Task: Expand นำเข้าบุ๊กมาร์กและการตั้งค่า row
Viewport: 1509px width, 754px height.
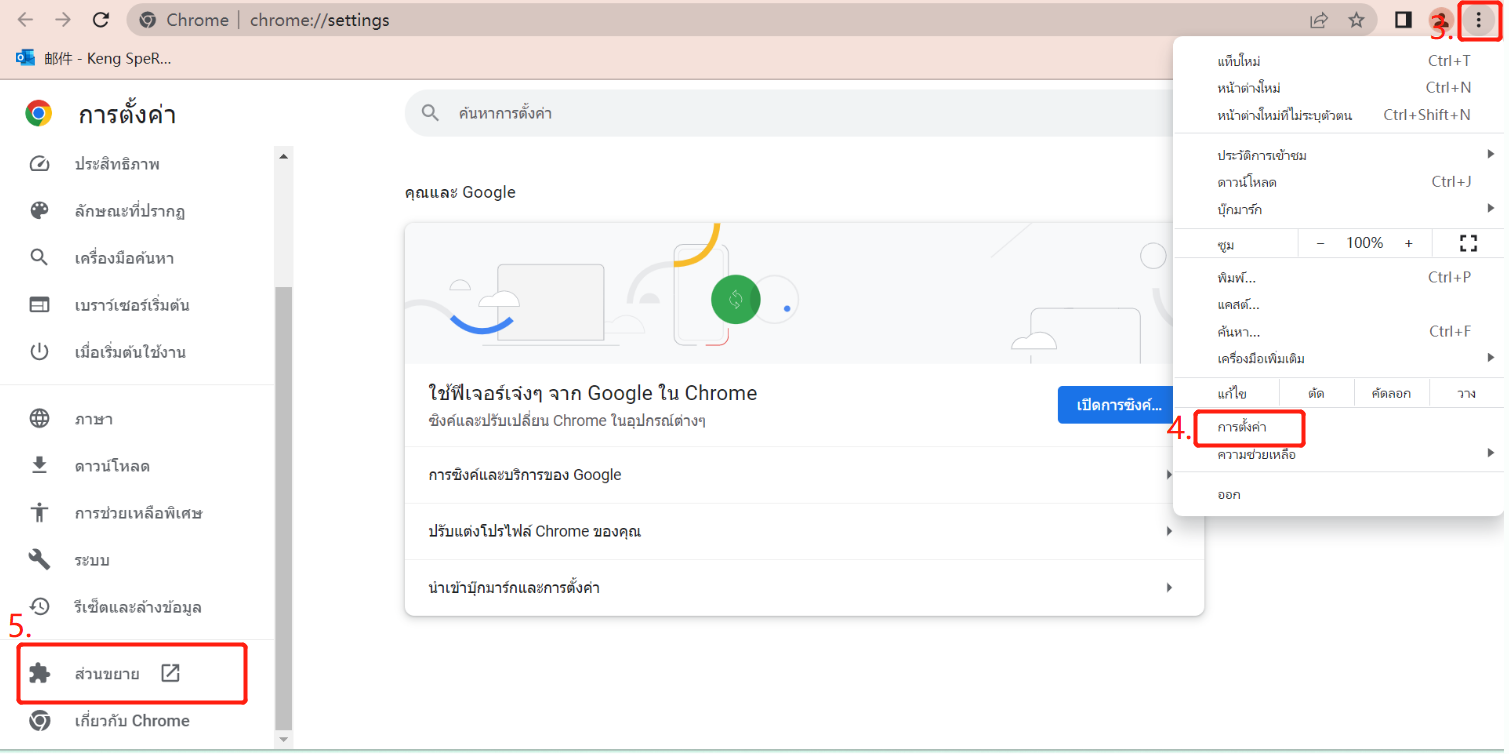Action: pyautogui.click(x=804, y=588)
